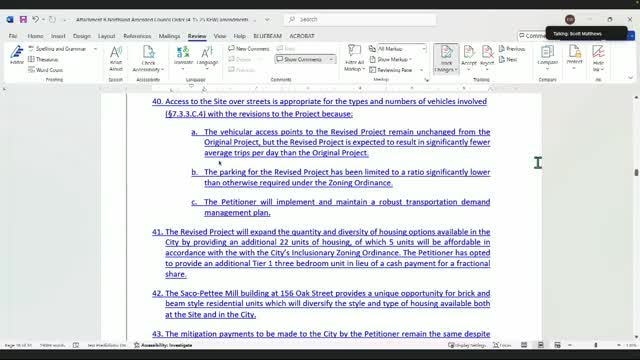This screenshot has width=640, height=360.
Task: Start Read Aloud speech
Action: (x=116, y=58)
